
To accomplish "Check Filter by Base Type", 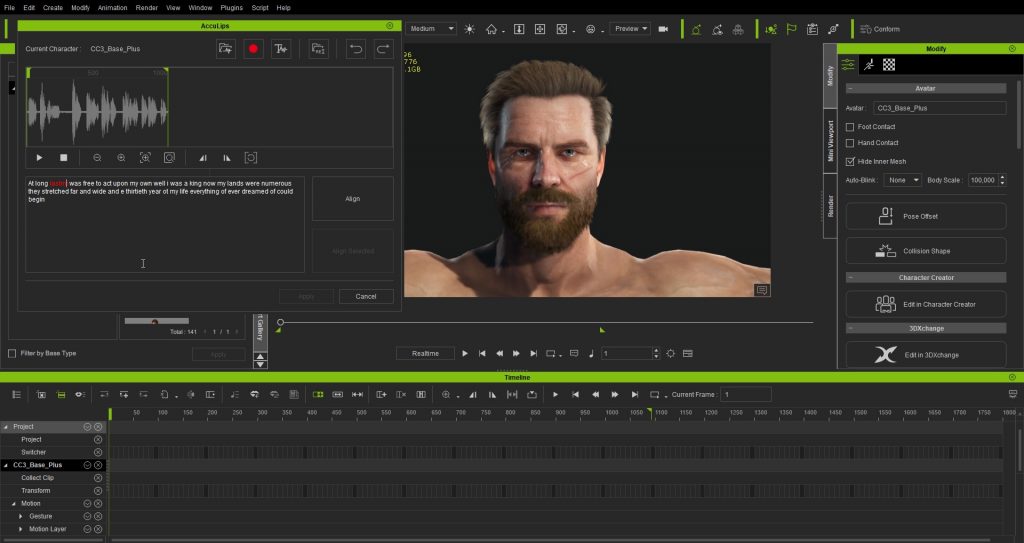I will [x=12, y=354].
